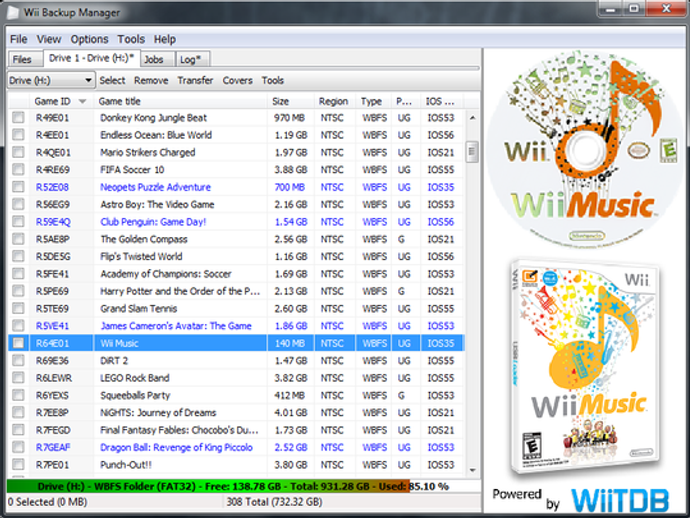The width and height of the screenshot is (690, 518).
Task: Open the Remove toolbar menu
Action: coord(151,80)
